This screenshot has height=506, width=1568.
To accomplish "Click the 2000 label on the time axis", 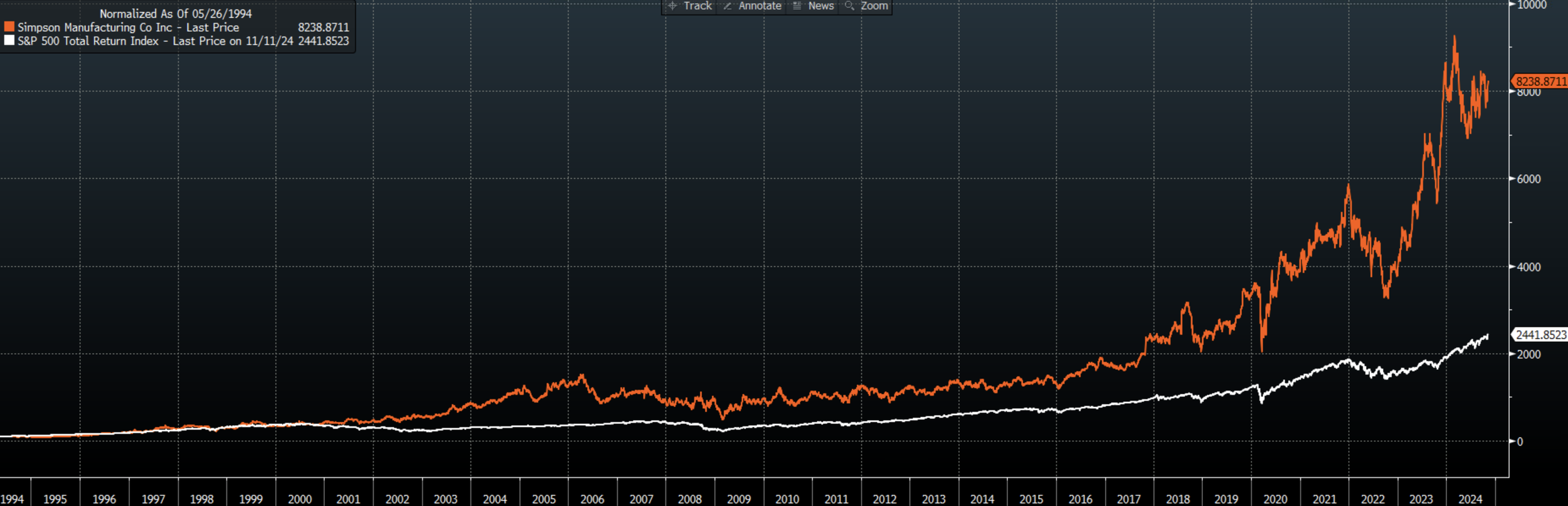I will [300, 499].
